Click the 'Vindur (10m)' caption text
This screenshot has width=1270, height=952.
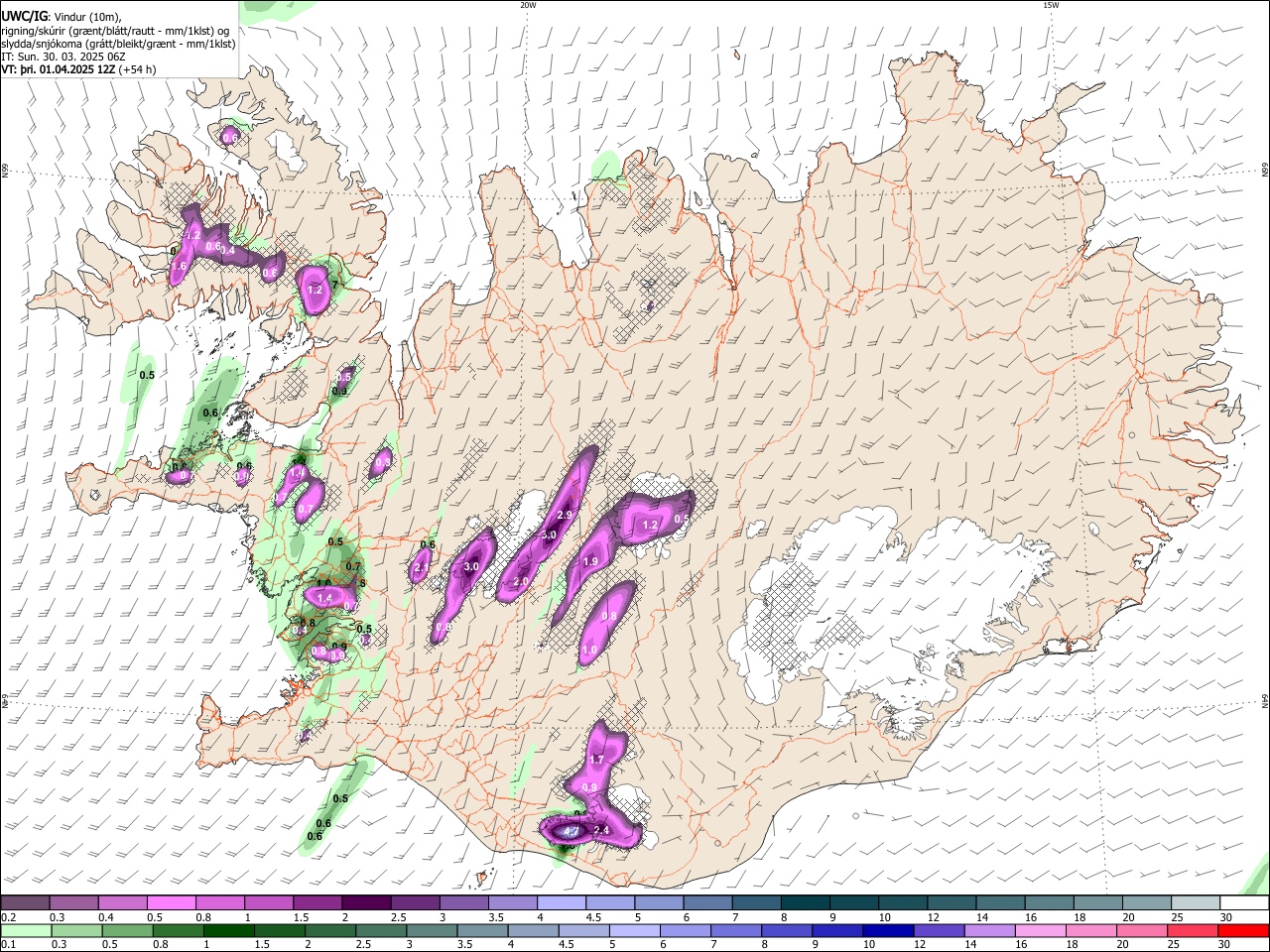88,16
